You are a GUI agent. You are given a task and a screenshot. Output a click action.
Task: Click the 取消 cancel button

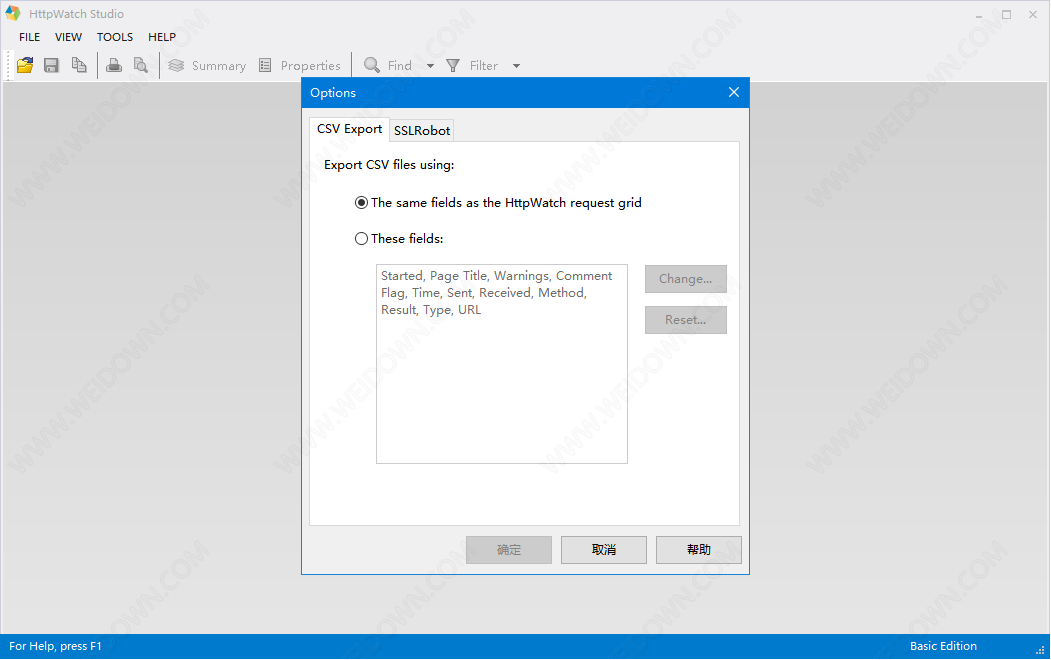click(604, 549)
